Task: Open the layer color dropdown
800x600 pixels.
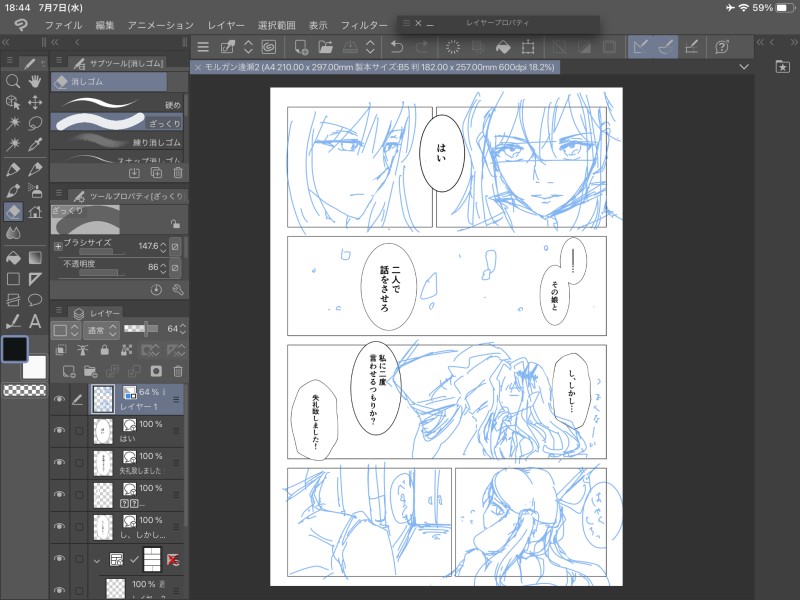Action: [x=65, y=330]
